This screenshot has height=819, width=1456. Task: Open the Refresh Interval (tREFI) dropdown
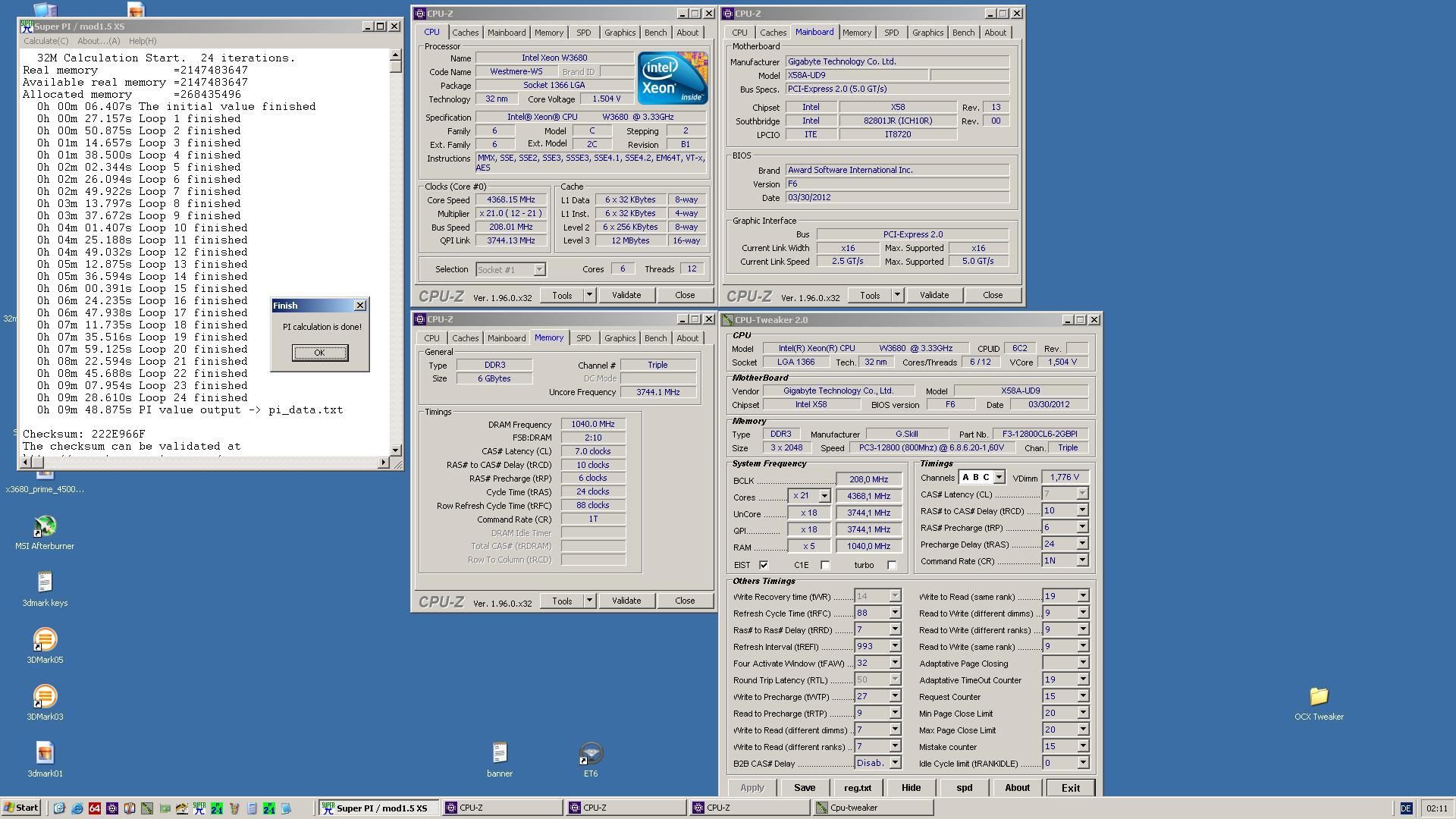click(895, 647)
